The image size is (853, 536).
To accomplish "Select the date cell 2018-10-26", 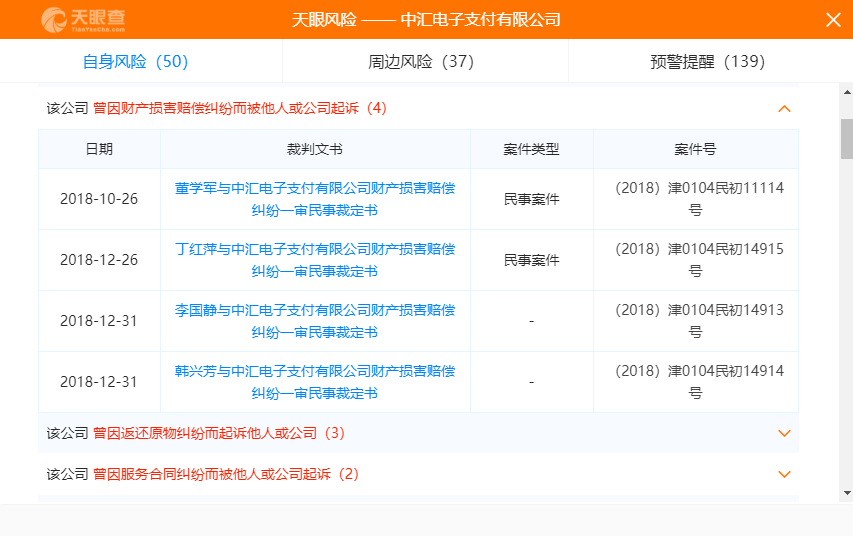I will pyautogui.click(x=99, y=199).
